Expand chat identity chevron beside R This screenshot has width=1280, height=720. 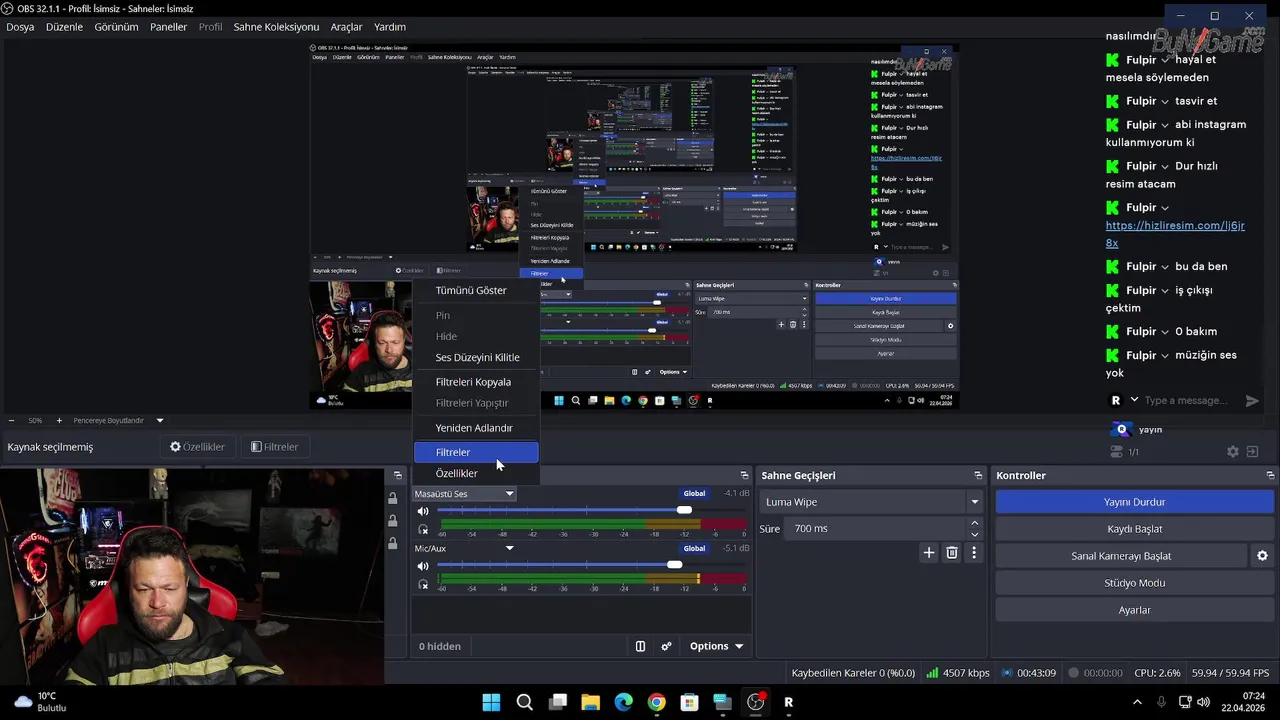pyautogui.click(x=1134, y=400)
